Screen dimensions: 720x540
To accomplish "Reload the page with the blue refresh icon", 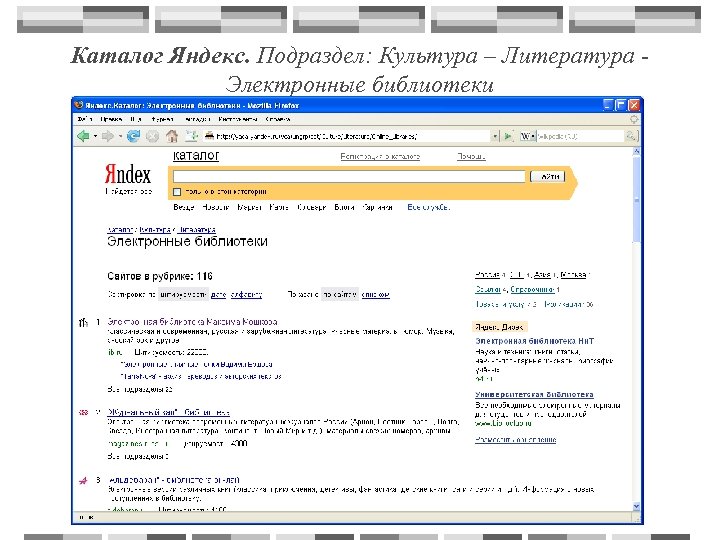I will [x=133, y=136].
